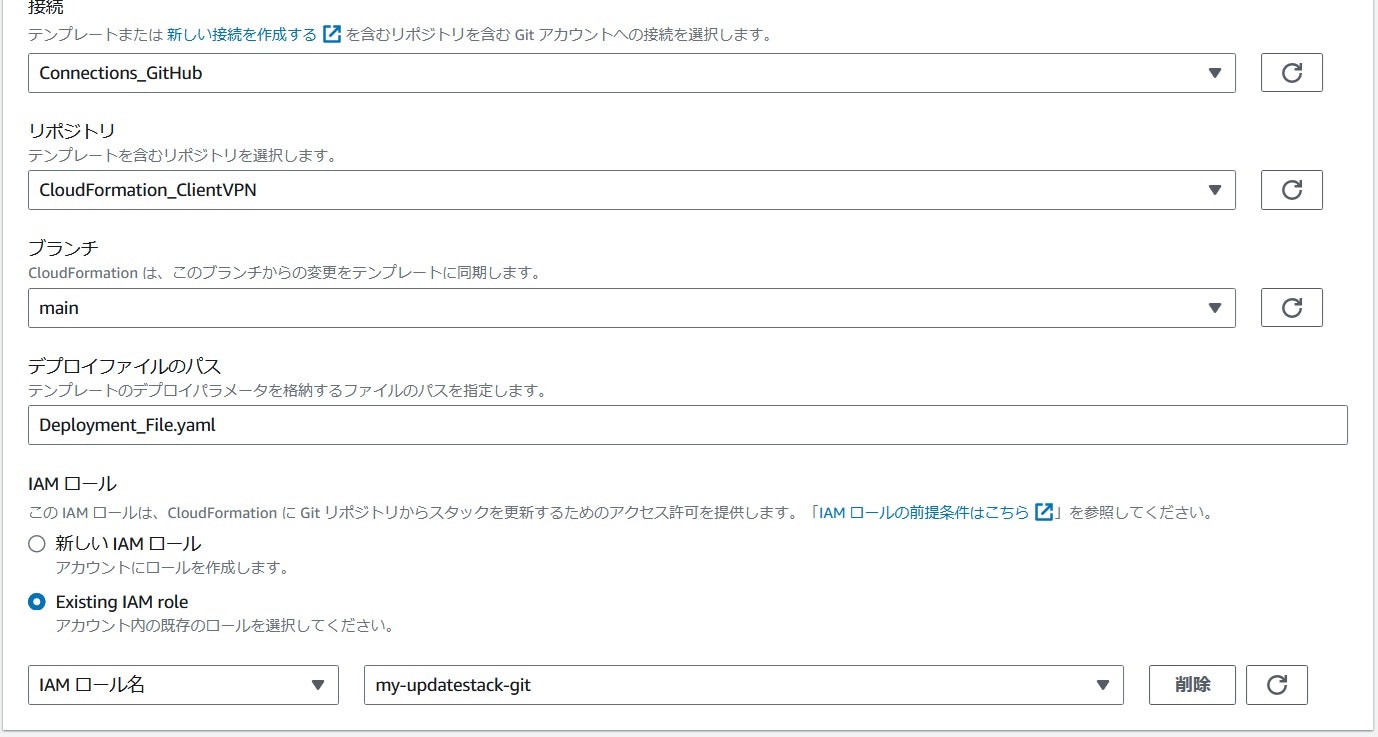Image resolution: width=1378 pixels, height=737 pixels.
Task: Select the Existing IAM role radio button
Action: [x=37, y=602]
